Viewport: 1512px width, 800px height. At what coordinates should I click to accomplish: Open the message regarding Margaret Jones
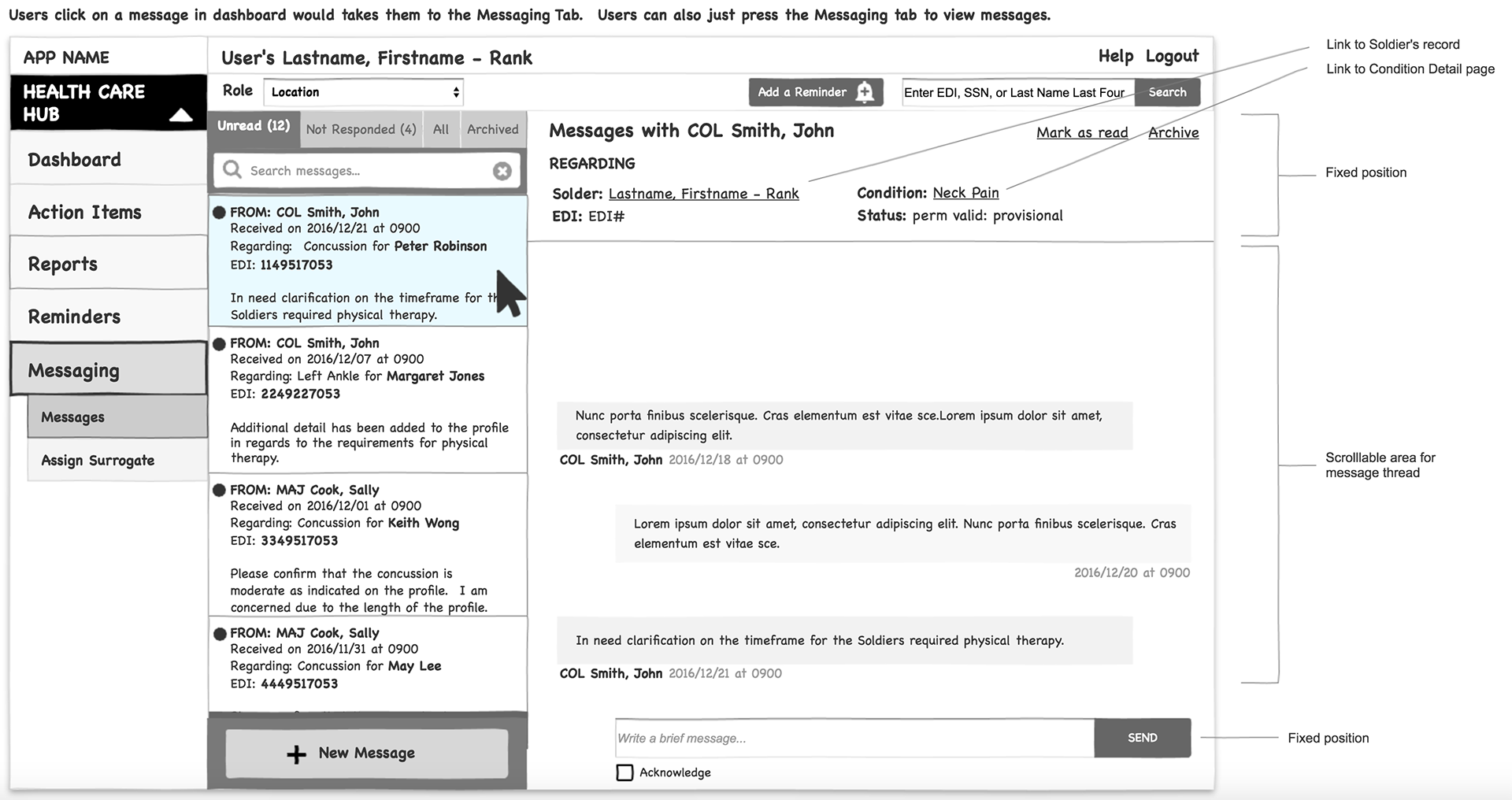tap(368, 400)
